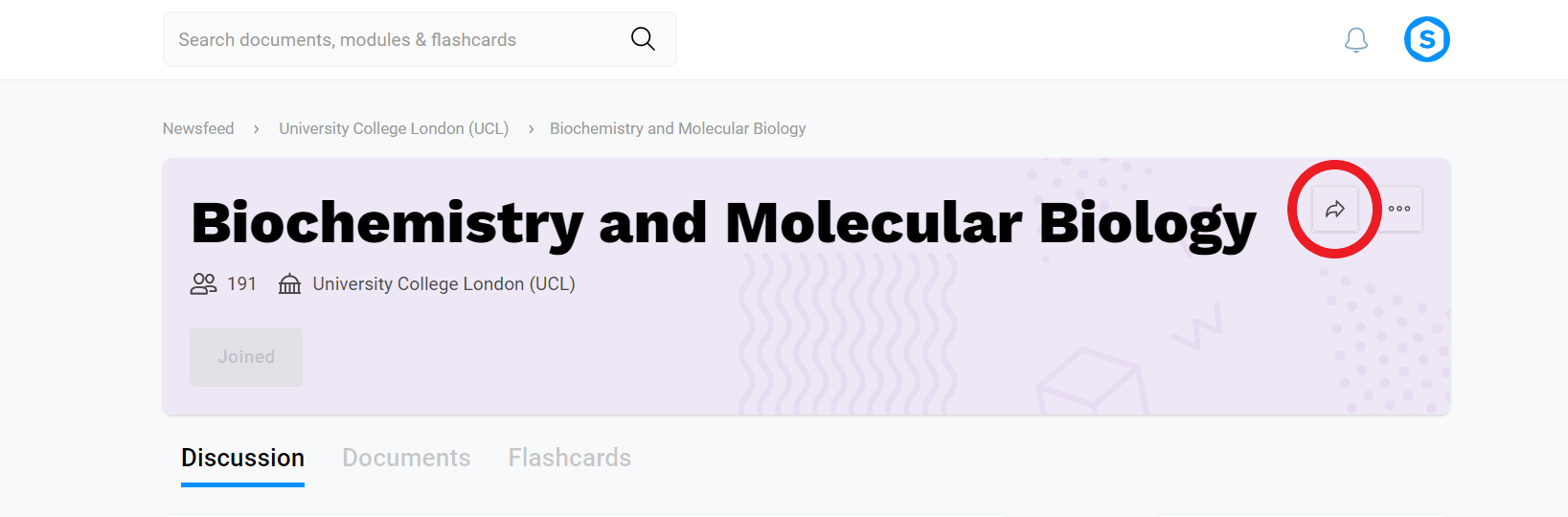The height and width of the screenshot is (517, 1568).
Task: Click the search magnifier icon
Action: pyautogui.click(x=643, y=39)
